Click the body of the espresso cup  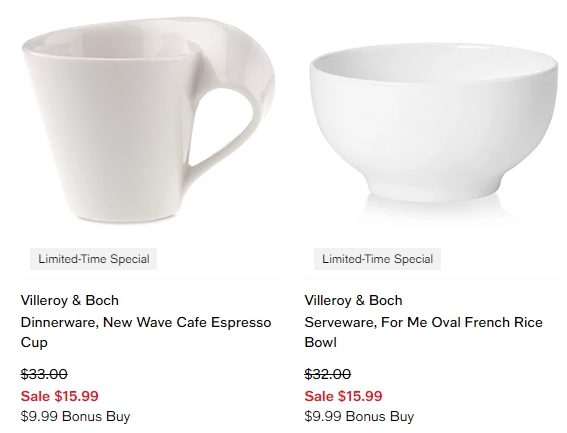[108, 137]
